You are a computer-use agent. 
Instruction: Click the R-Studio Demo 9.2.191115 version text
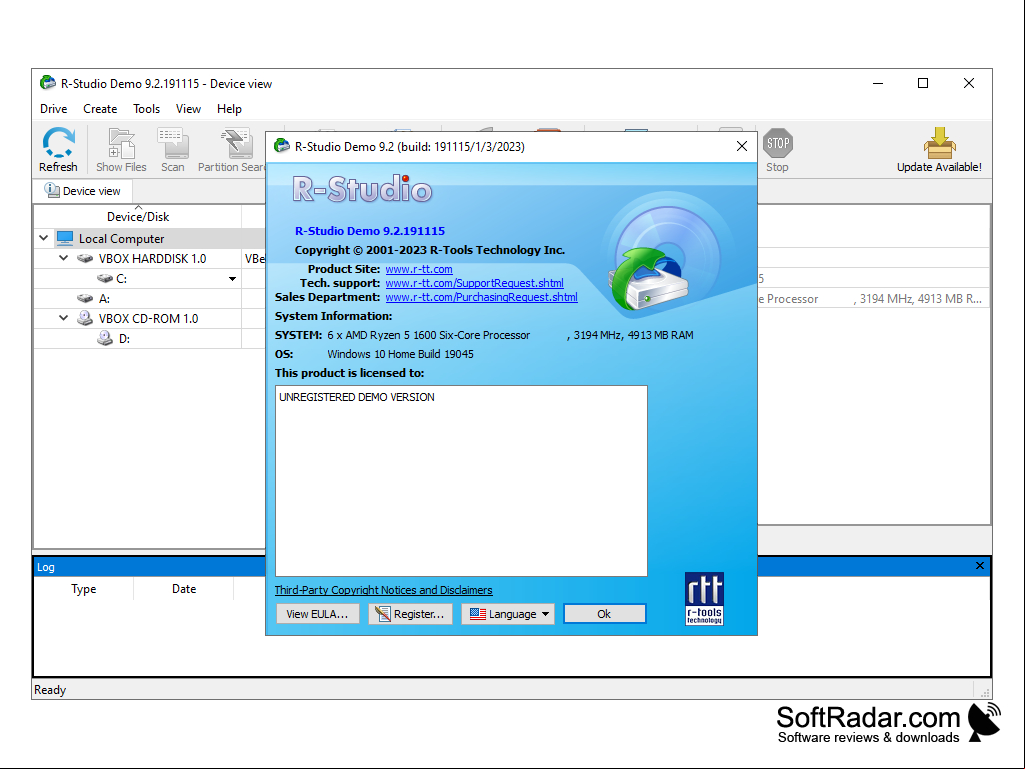370,231
